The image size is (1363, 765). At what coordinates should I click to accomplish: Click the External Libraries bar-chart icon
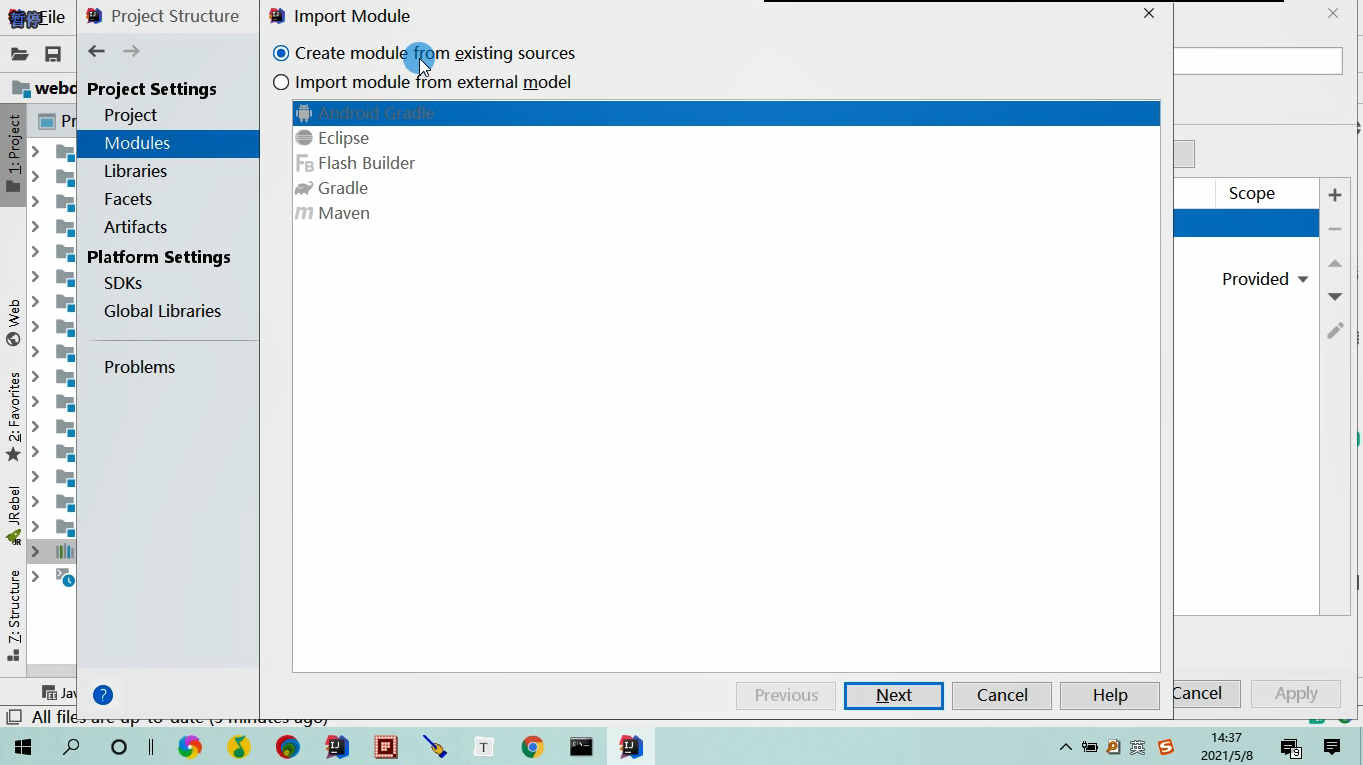[x=65, y=551]
